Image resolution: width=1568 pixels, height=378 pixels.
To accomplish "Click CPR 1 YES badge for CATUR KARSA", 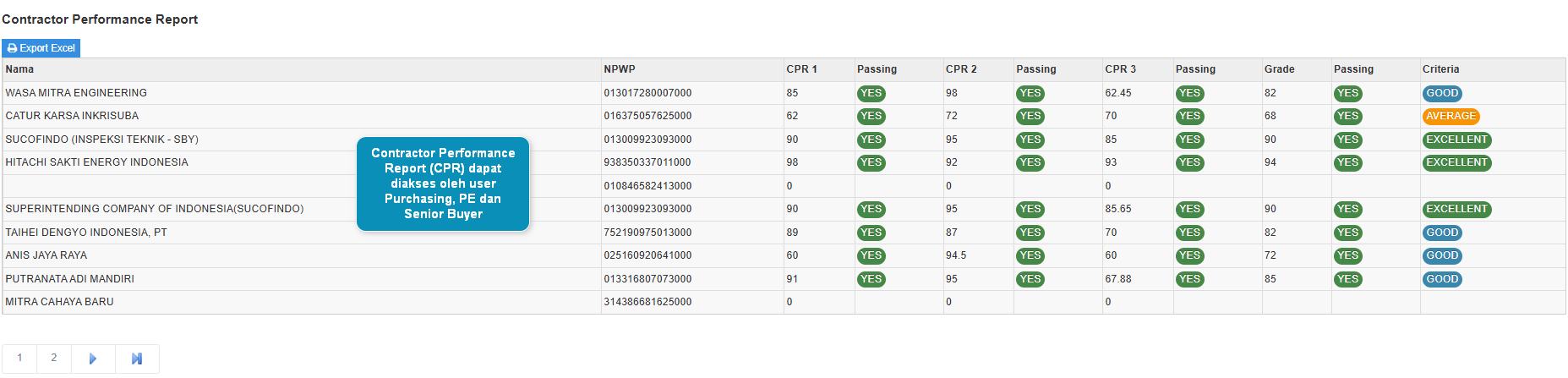I will [x=871, y=117].
